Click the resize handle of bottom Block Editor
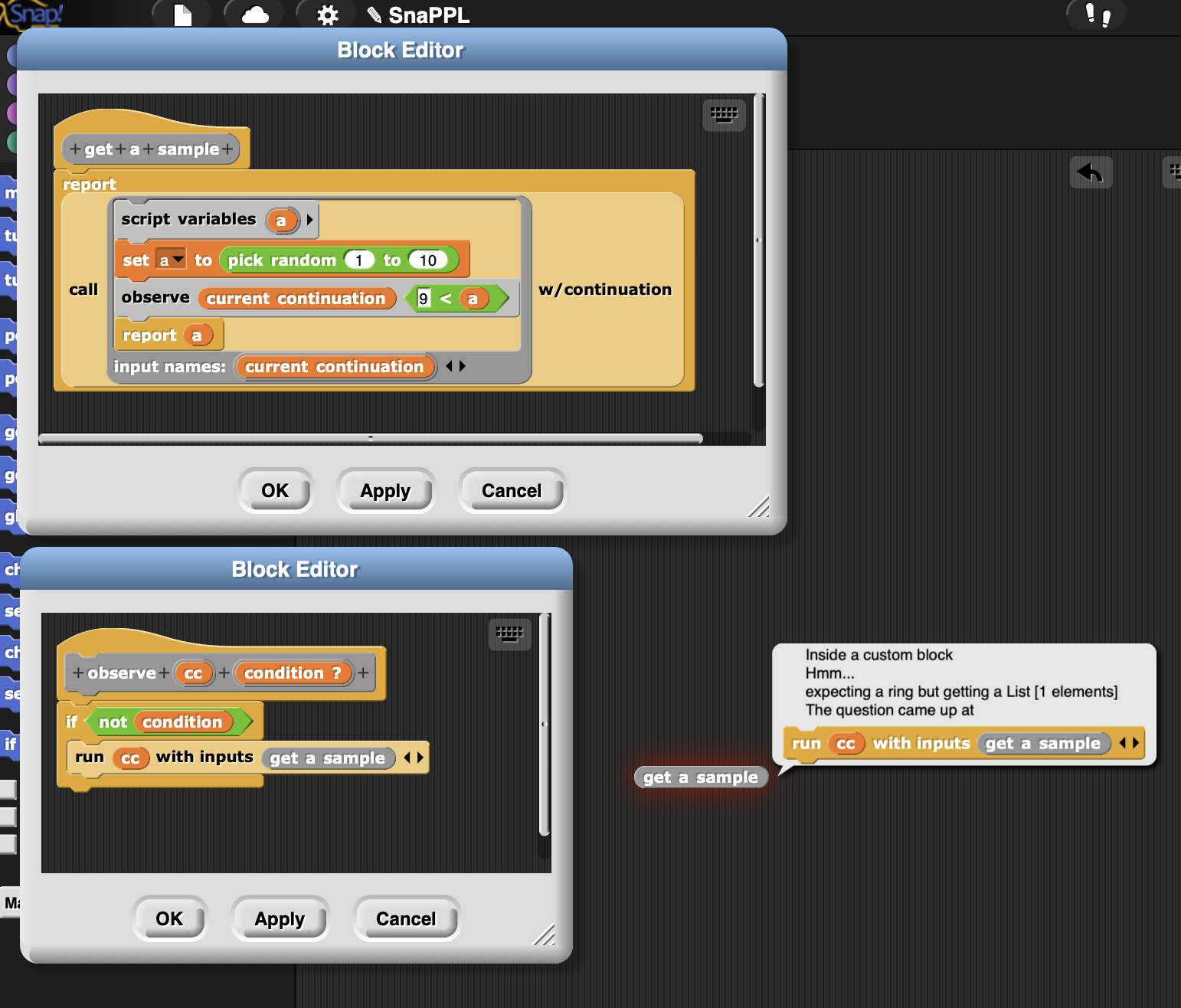The height and width of the screenshot is (1008, 1181). click(544, 934)
